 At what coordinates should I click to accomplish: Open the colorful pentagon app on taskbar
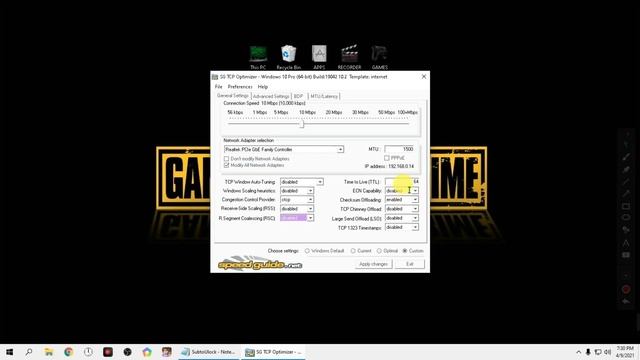(147, 352)
